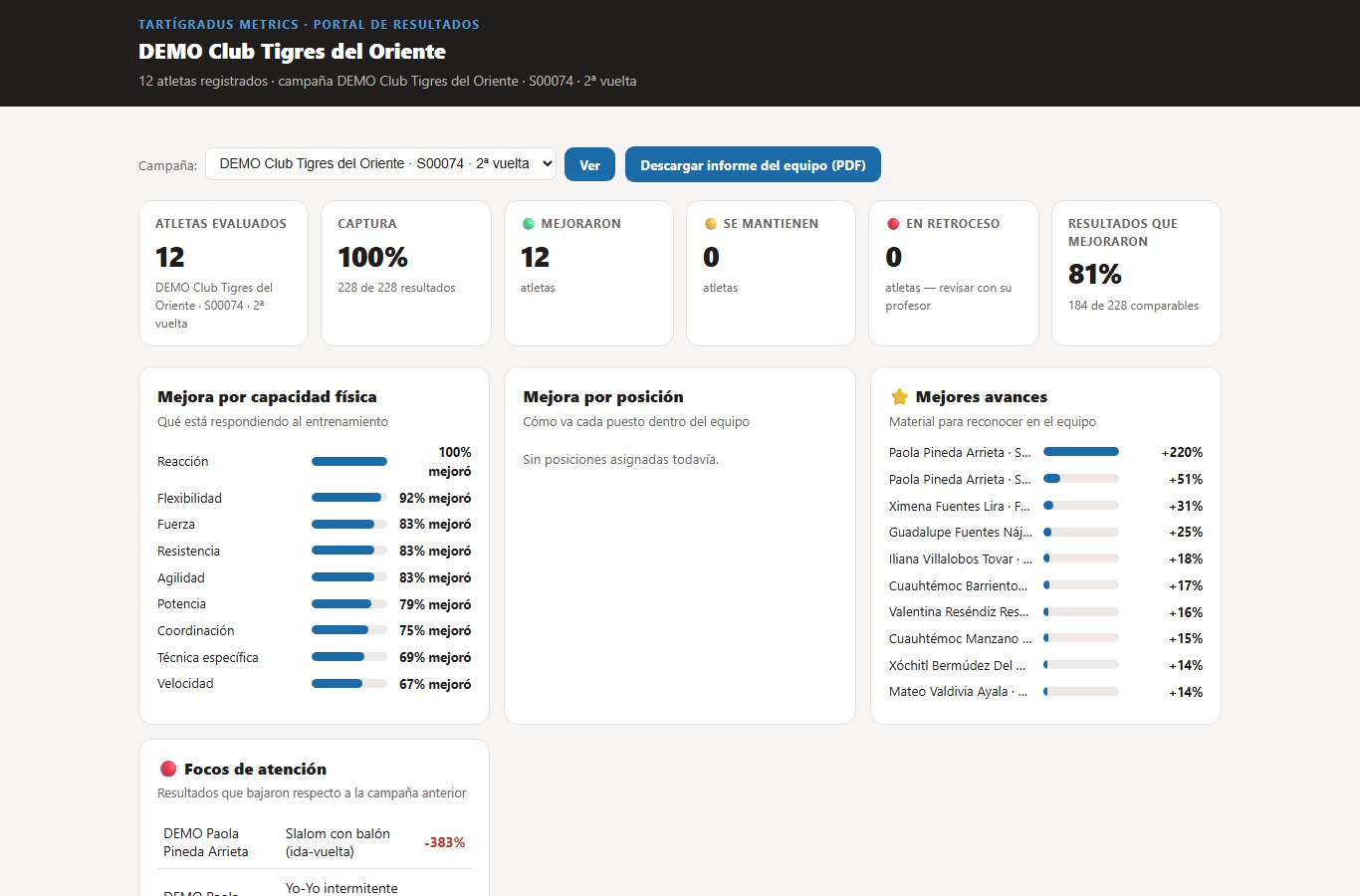Click the Flexibilidad progress bar

point(349,498)
